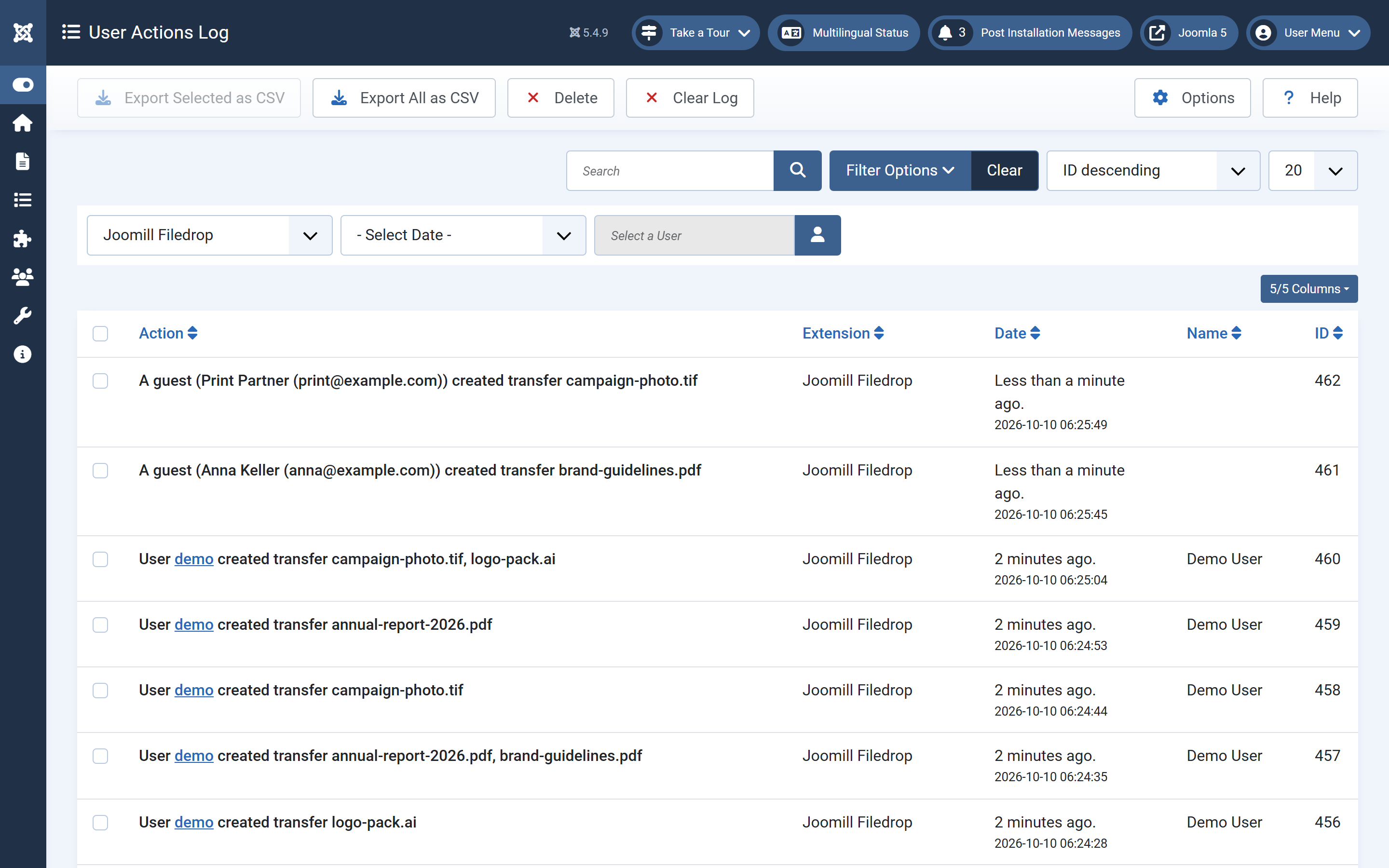Screen dimensions: 1389x868
Task: Click demo link in logo-pack.ai row 456
Action: (194, 823)
